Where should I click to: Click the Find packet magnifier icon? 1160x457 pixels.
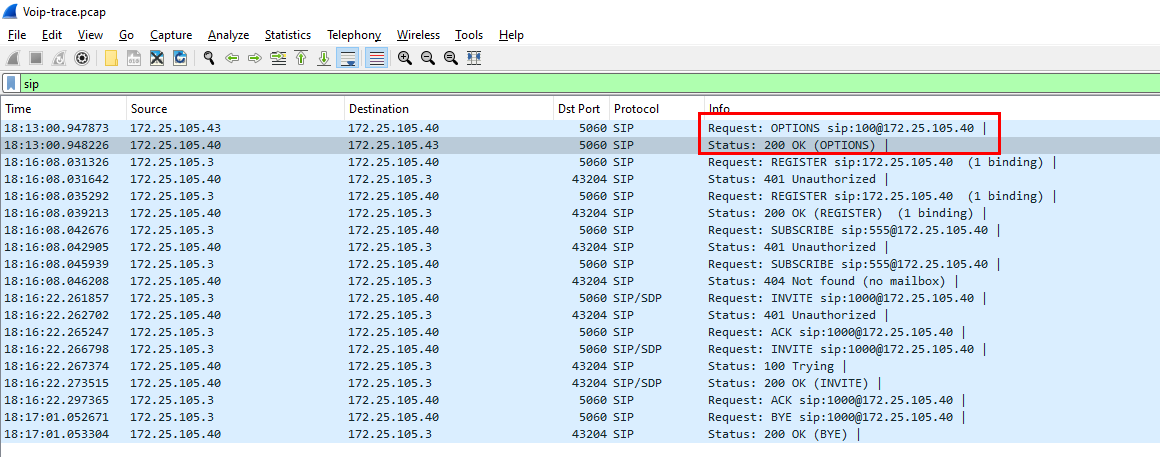click(x=209, y=58)
